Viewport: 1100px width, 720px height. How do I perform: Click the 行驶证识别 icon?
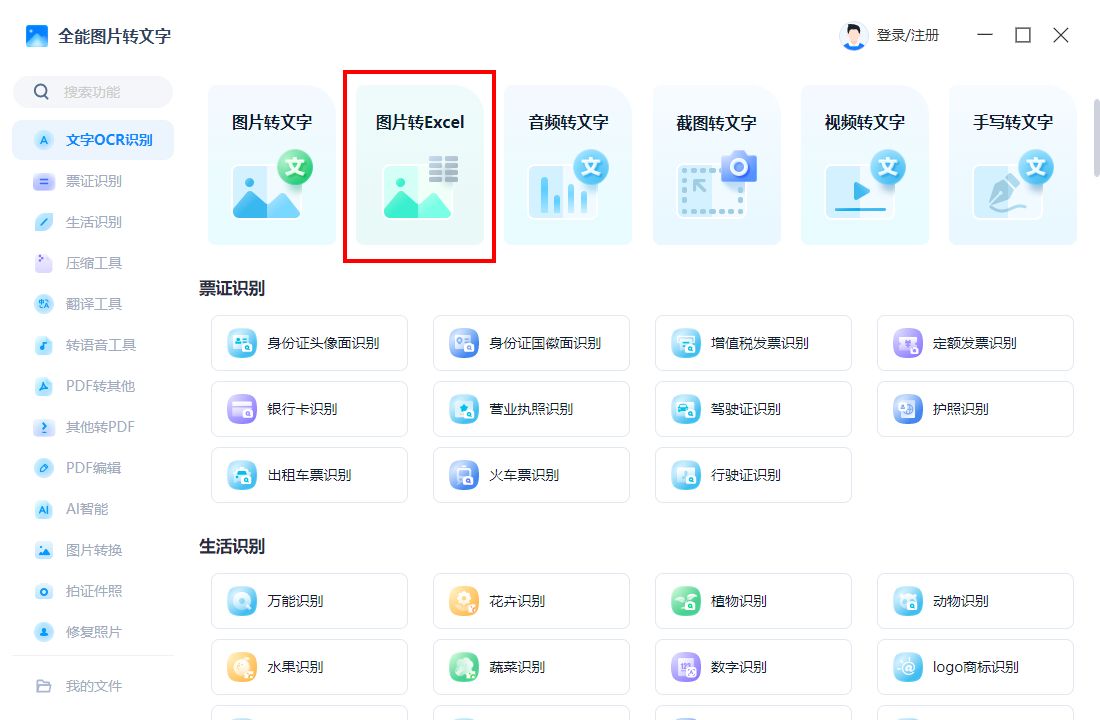685,475
